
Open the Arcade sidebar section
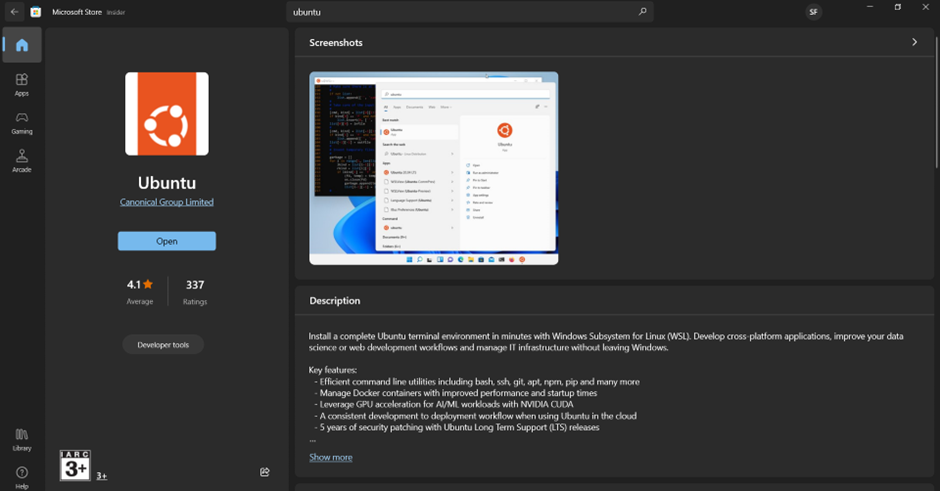(x=22, y=161)
